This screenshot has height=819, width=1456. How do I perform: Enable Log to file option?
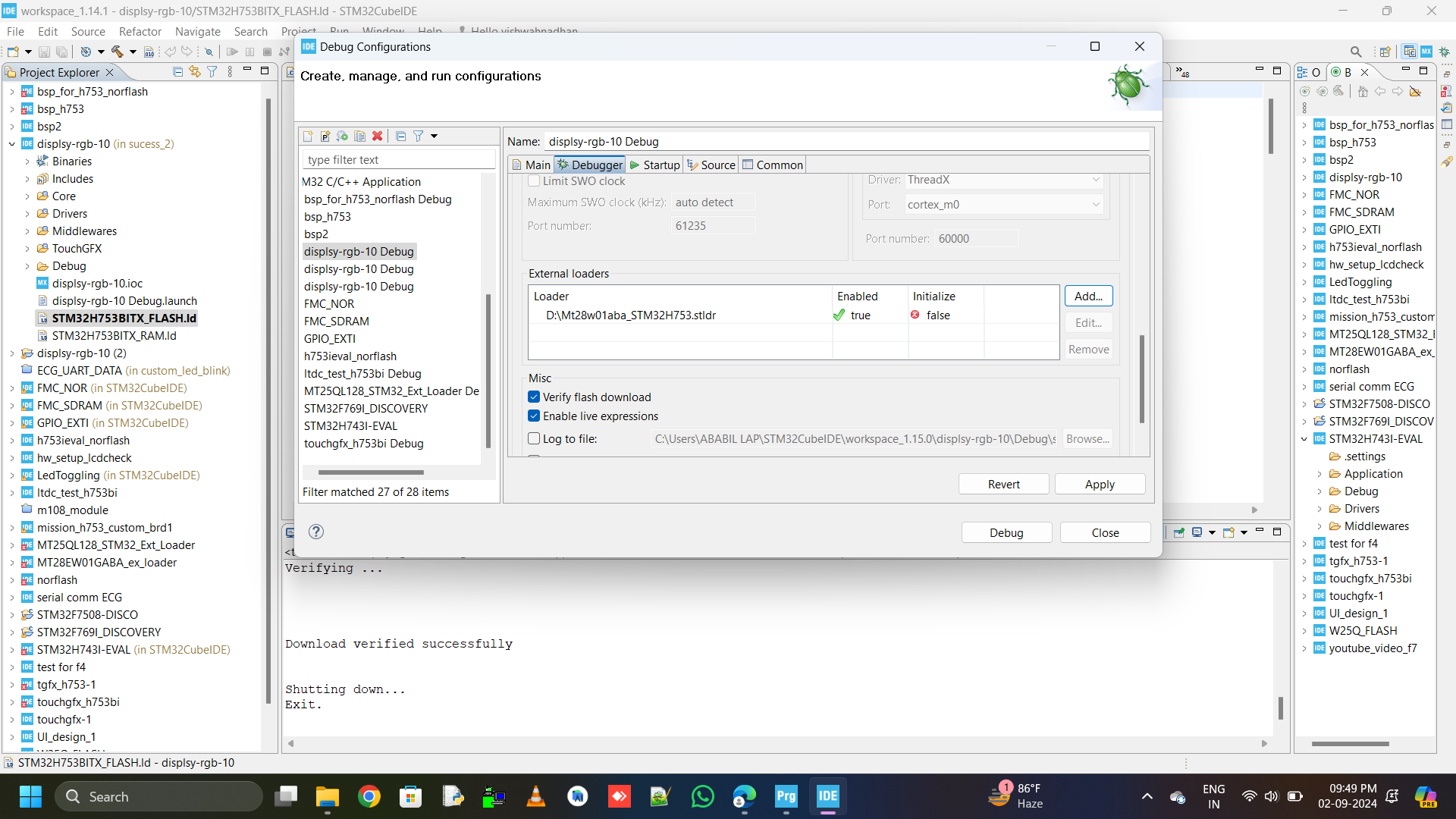(535, 438)
